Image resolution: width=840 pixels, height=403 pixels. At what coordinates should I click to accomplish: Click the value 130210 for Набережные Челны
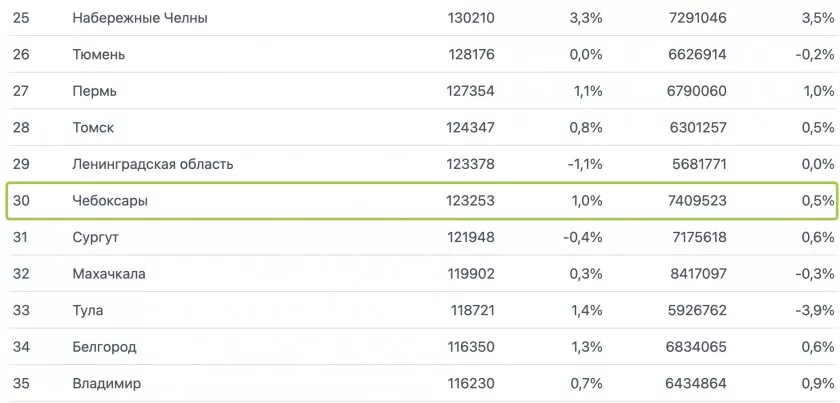tap(470, 18)
